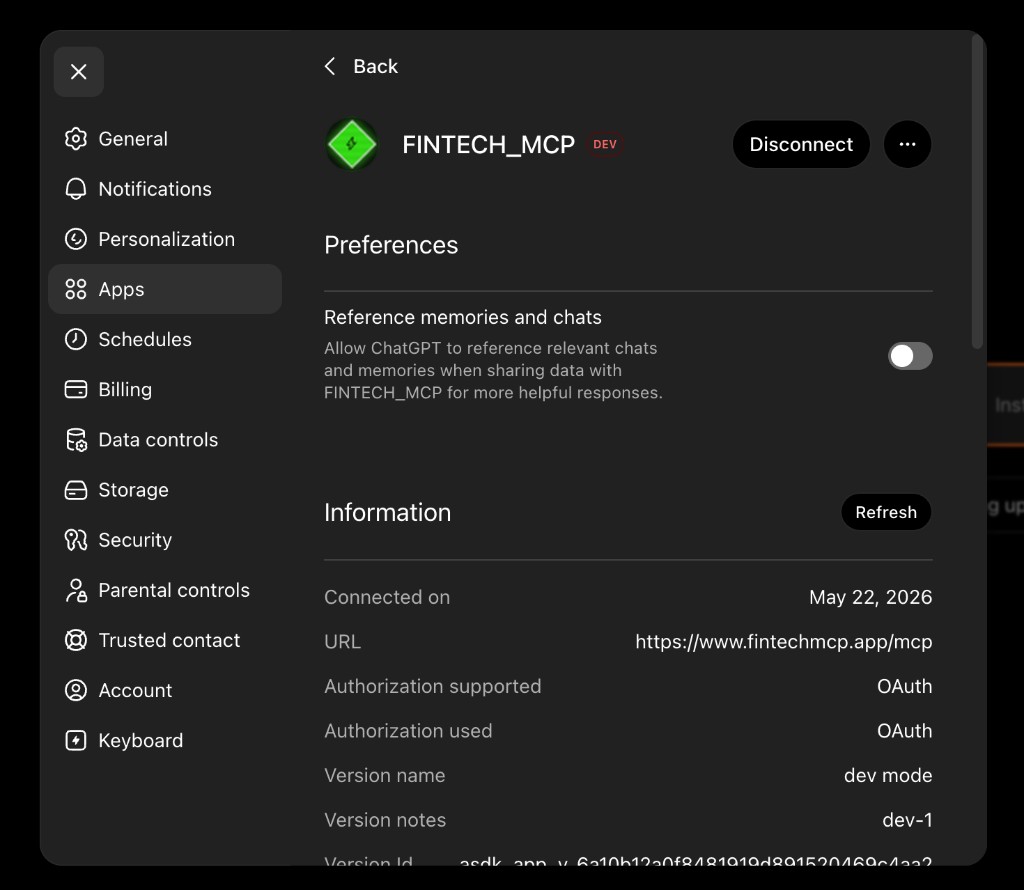Screen dimensions: 1024x890
Task: Click the Parental controls person icon
Action: point(76,590)
